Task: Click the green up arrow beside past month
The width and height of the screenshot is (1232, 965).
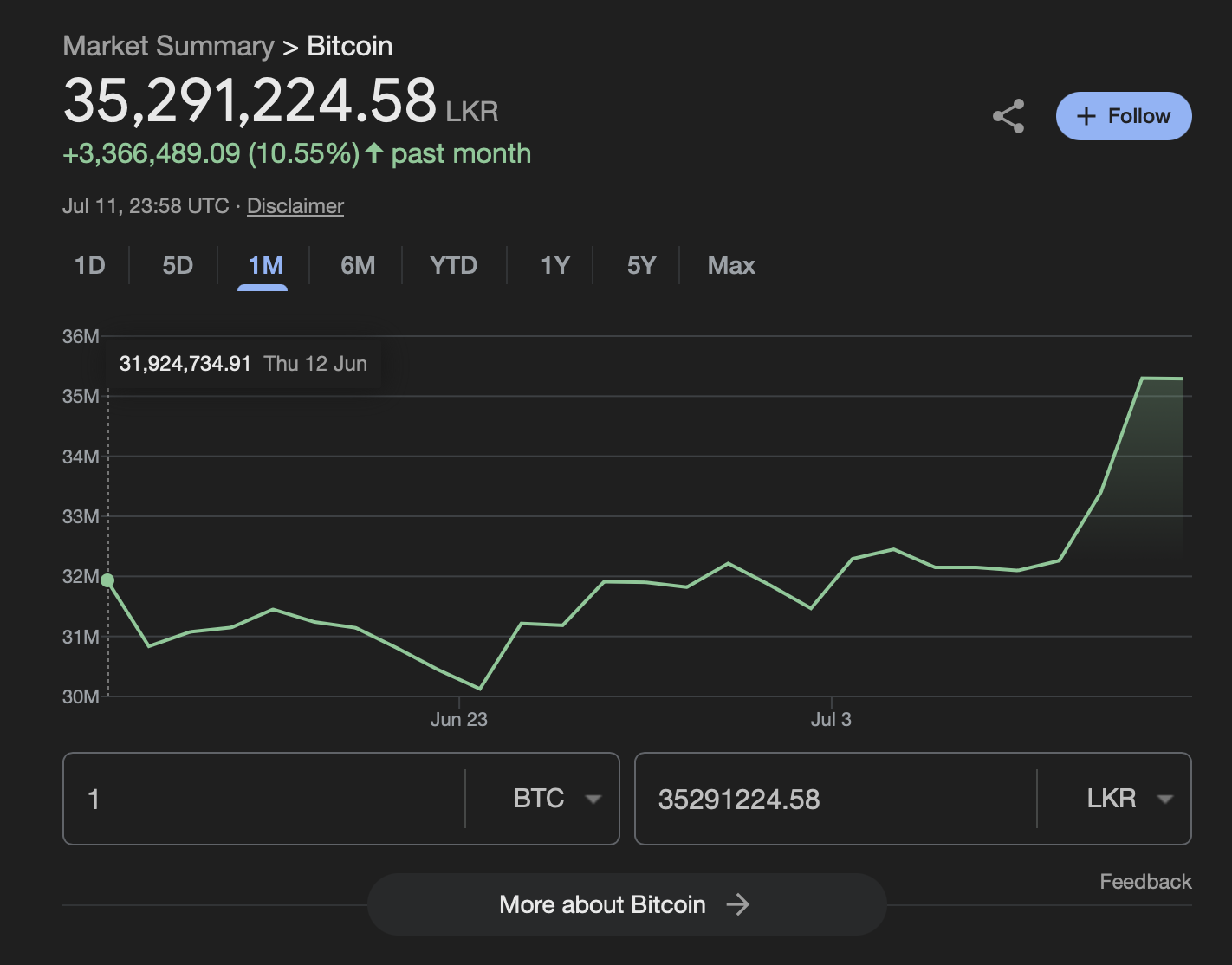Action: pyautogui.click(x=374, y=153)
